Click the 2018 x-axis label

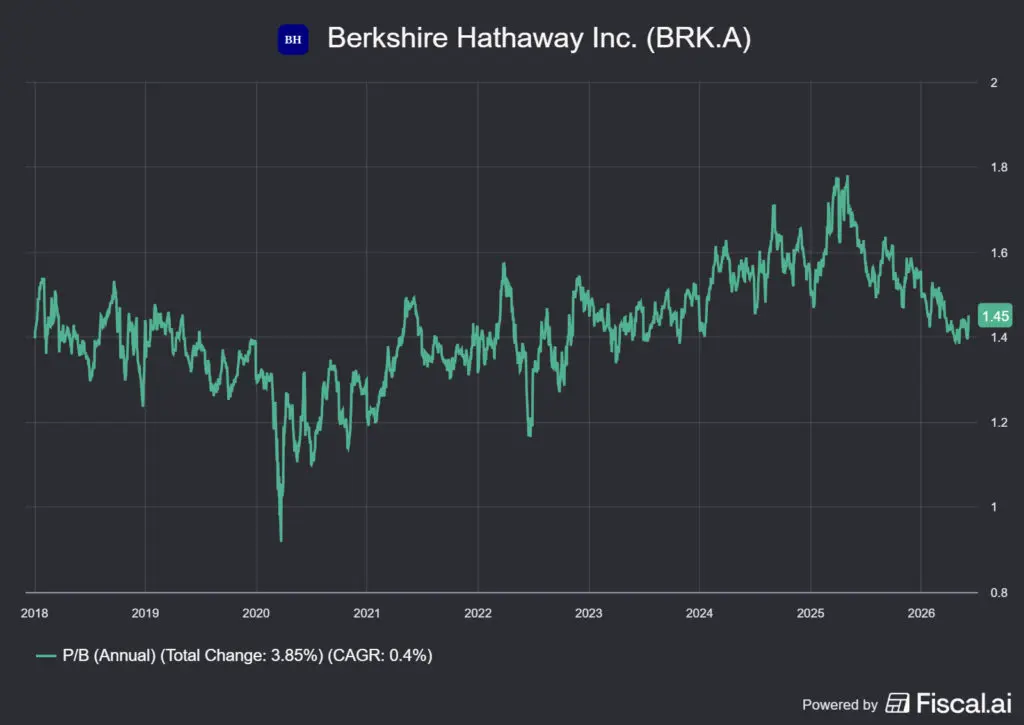[35, 613]
